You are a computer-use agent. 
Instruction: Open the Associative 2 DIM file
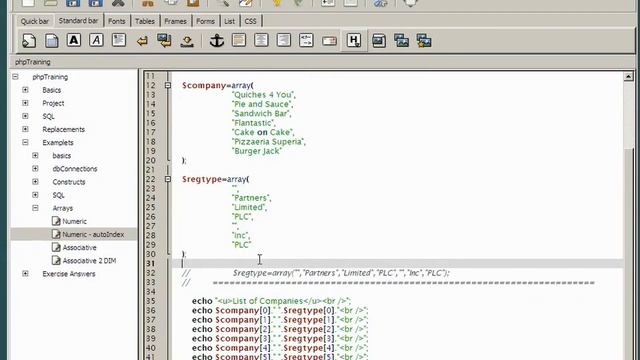pos(89,260)
